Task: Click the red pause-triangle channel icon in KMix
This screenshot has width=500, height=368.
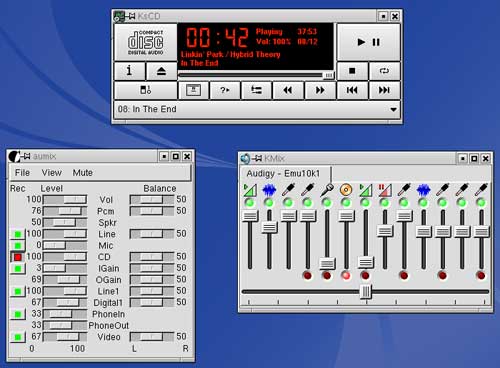Action: coord(385,190)
